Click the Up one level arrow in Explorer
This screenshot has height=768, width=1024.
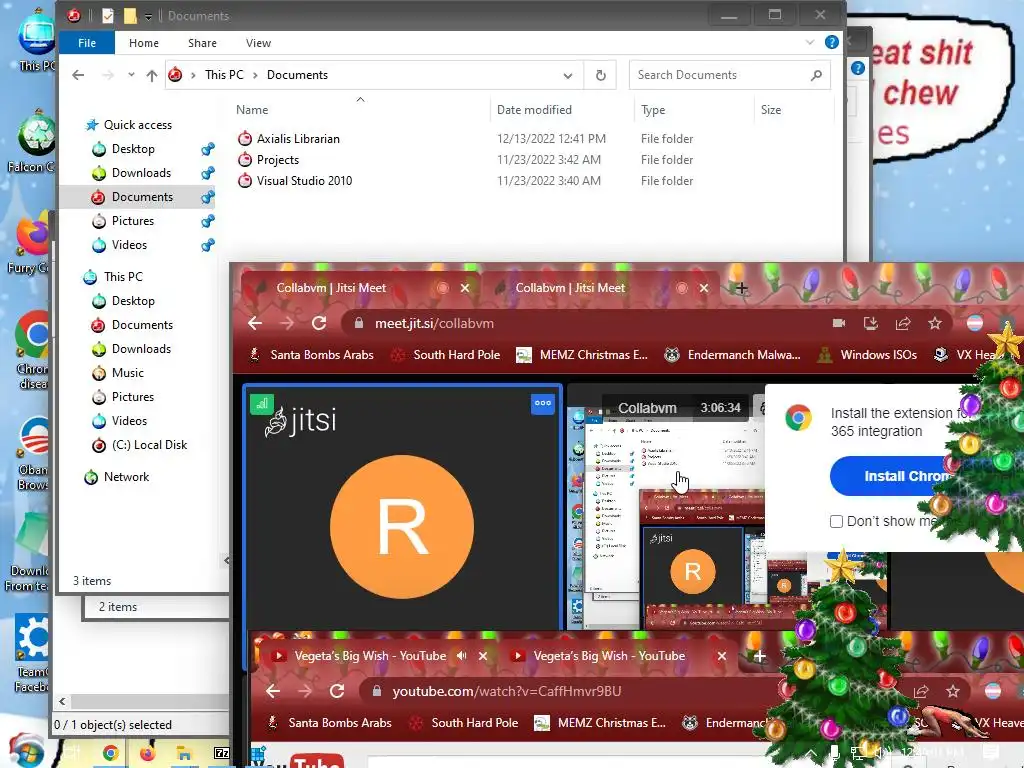[x=152, y=76]
